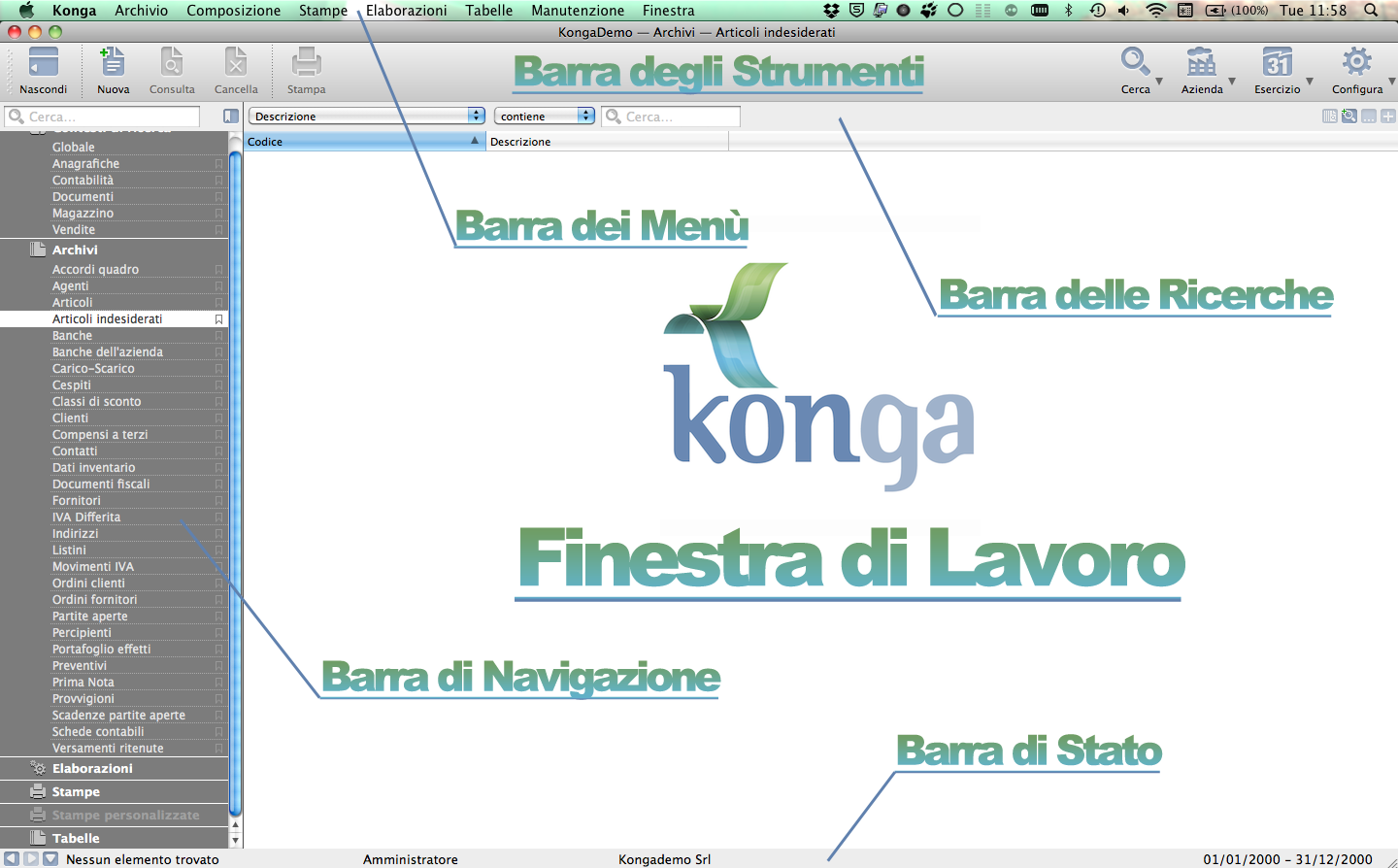The image size is (1398, 868).
Task: Toggle bookmark filter beside sidebar search
Action: [x=230, y=117]
